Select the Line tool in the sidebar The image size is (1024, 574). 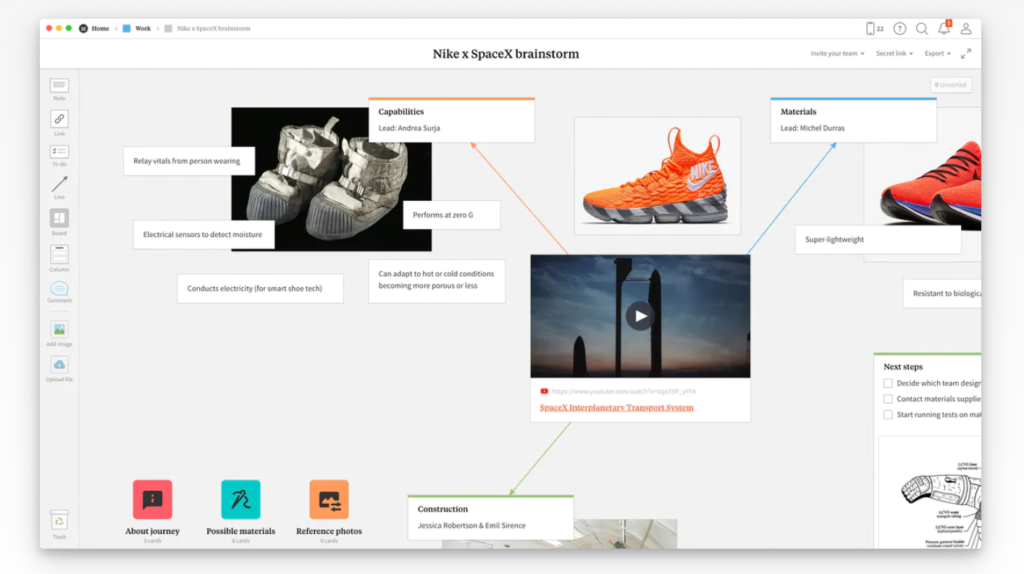(x=59, y=187)
